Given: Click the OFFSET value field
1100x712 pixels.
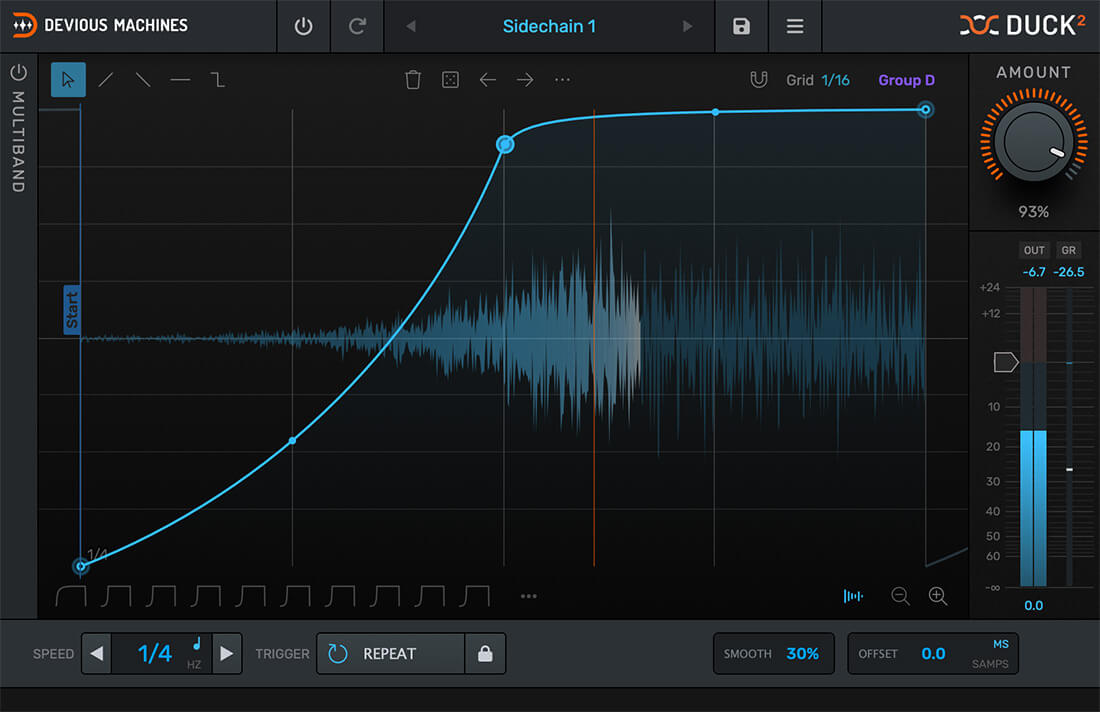Looking at the screenshot, I should 933,653.
